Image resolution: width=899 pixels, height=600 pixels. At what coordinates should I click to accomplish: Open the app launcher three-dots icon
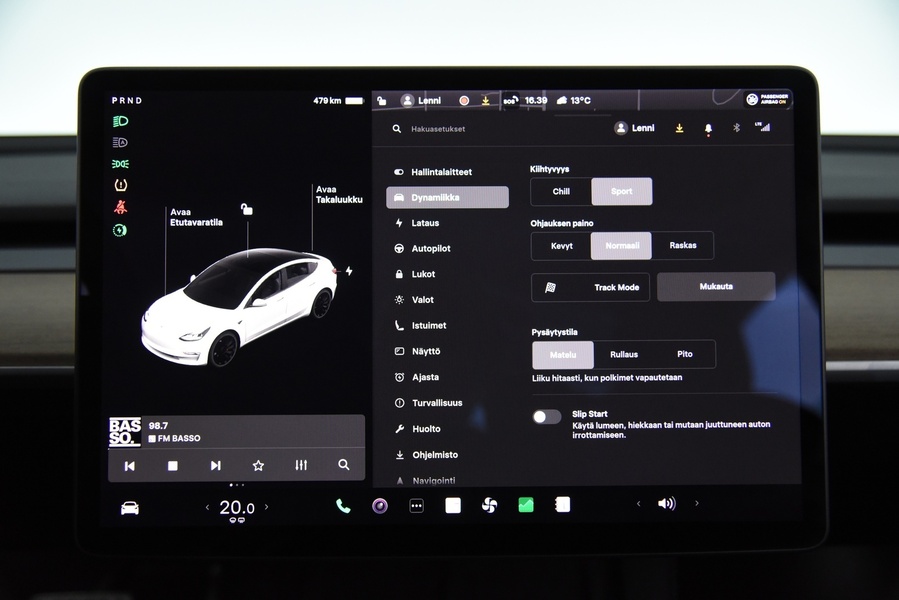pyautogui.click(x=416, y=506)
